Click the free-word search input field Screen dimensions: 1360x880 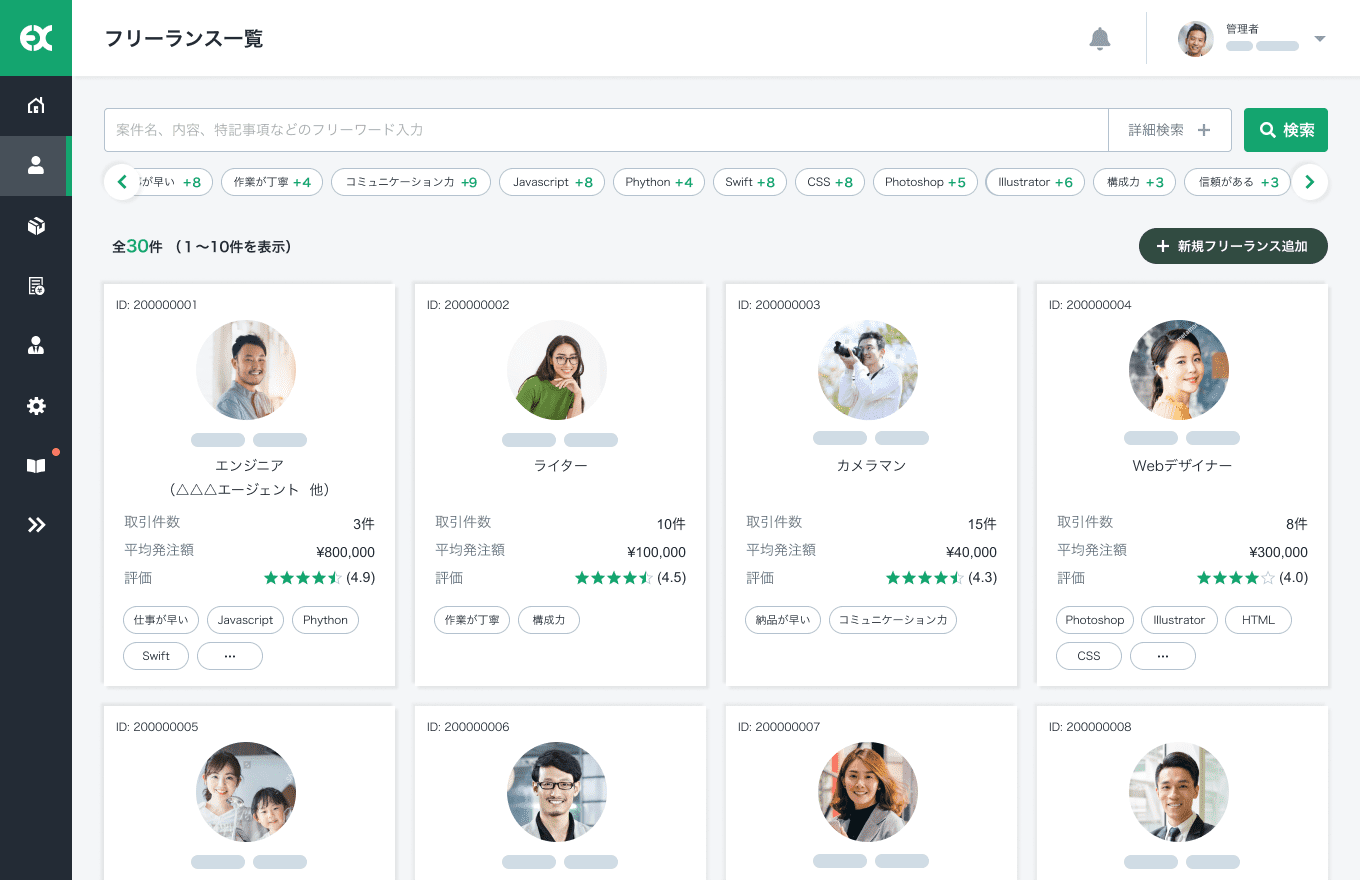click(x=605, y=130)
